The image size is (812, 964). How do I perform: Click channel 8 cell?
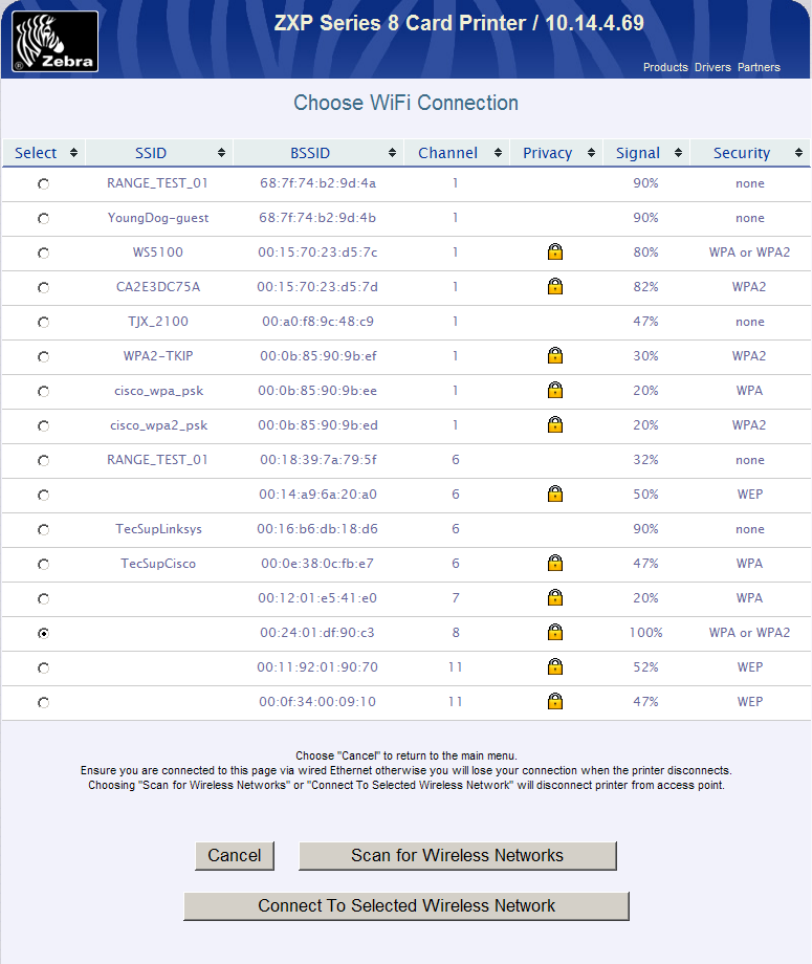(x=455, y=632)
